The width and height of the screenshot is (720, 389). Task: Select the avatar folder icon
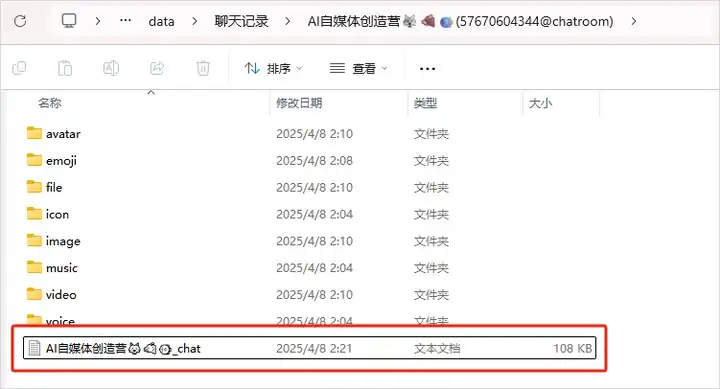pos(34,133)
